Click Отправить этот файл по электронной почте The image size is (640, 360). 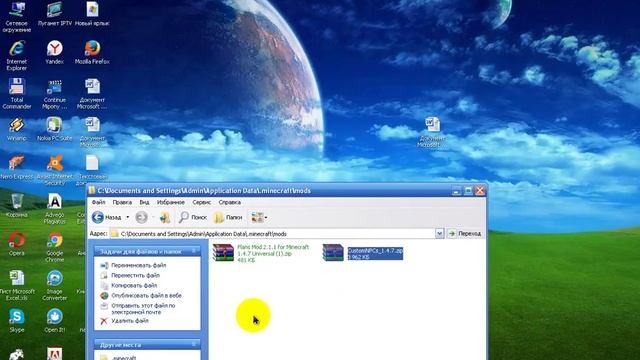click(x=143, y=309)
